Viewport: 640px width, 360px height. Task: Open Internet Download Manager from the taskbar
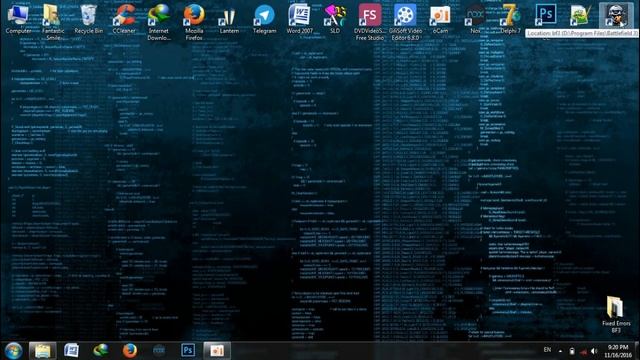point(100,351)
